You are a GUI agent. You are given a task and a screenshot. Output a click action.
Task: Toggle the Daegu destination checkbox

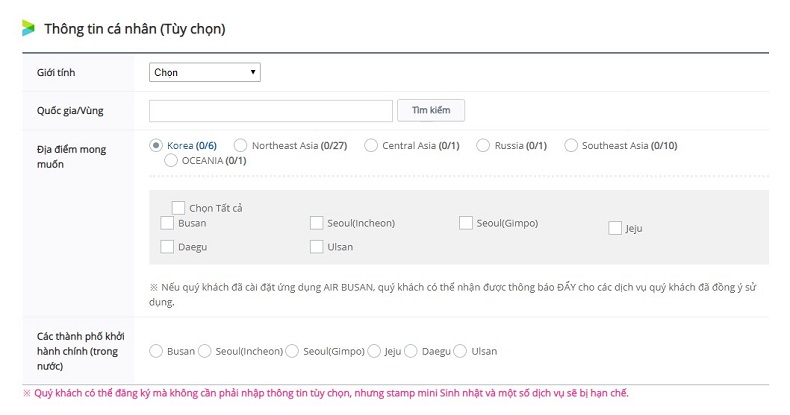(167, 246)
